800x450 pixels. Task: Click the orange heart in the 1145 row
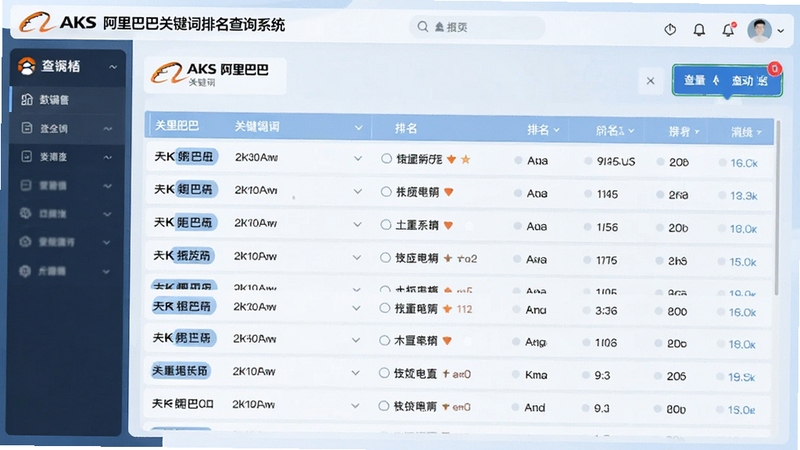click(x=448, y=192)
